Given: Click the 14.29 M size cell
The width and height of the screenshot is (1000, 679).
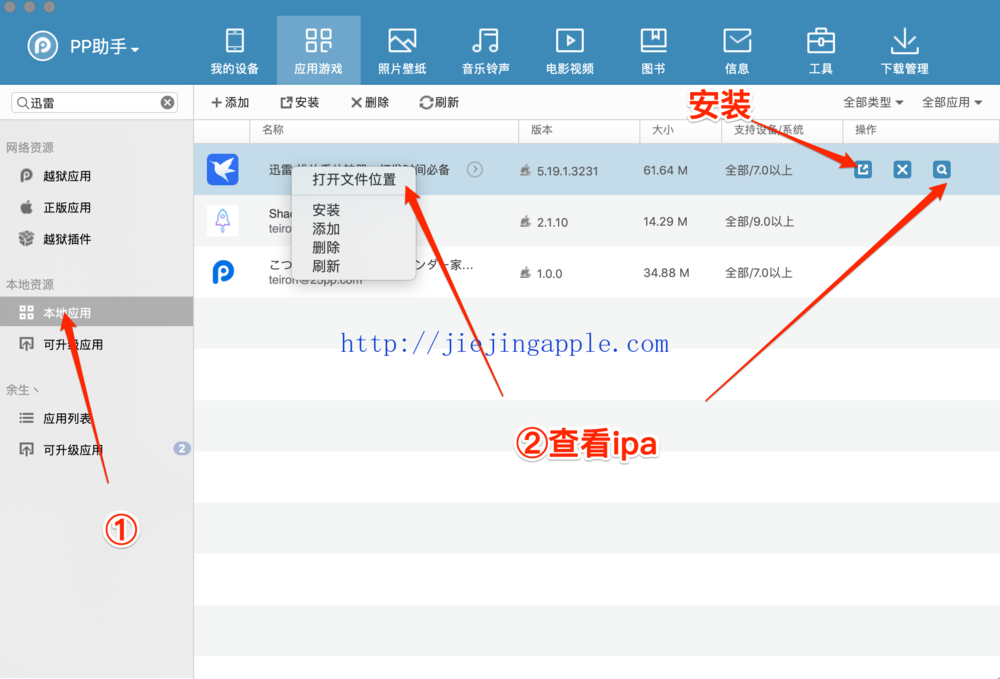Looking at the screenshot, I should (x=665, y=221).
